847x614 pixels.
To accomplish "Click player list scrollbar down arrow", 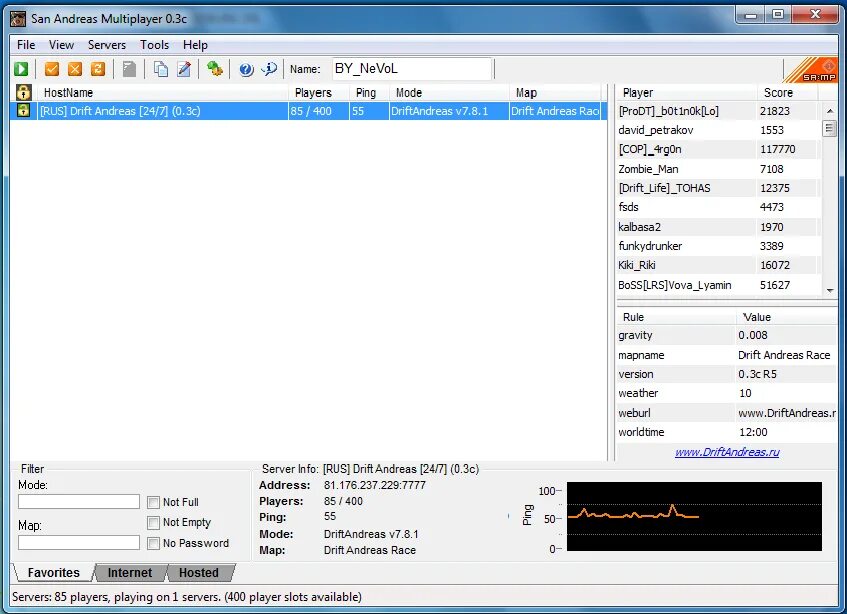I will pos(829,291).
